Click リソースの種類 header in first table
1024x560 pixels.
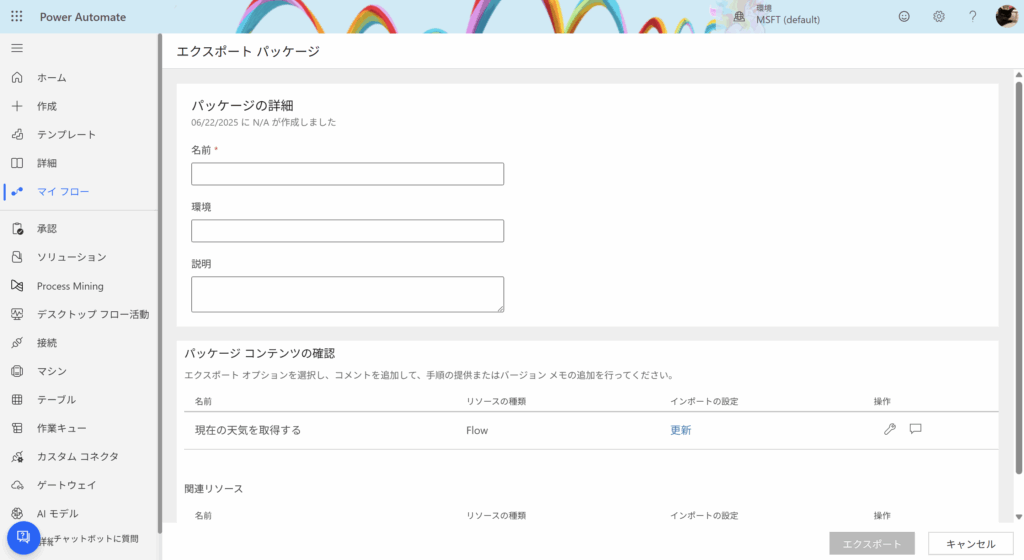tap(496, 401)
